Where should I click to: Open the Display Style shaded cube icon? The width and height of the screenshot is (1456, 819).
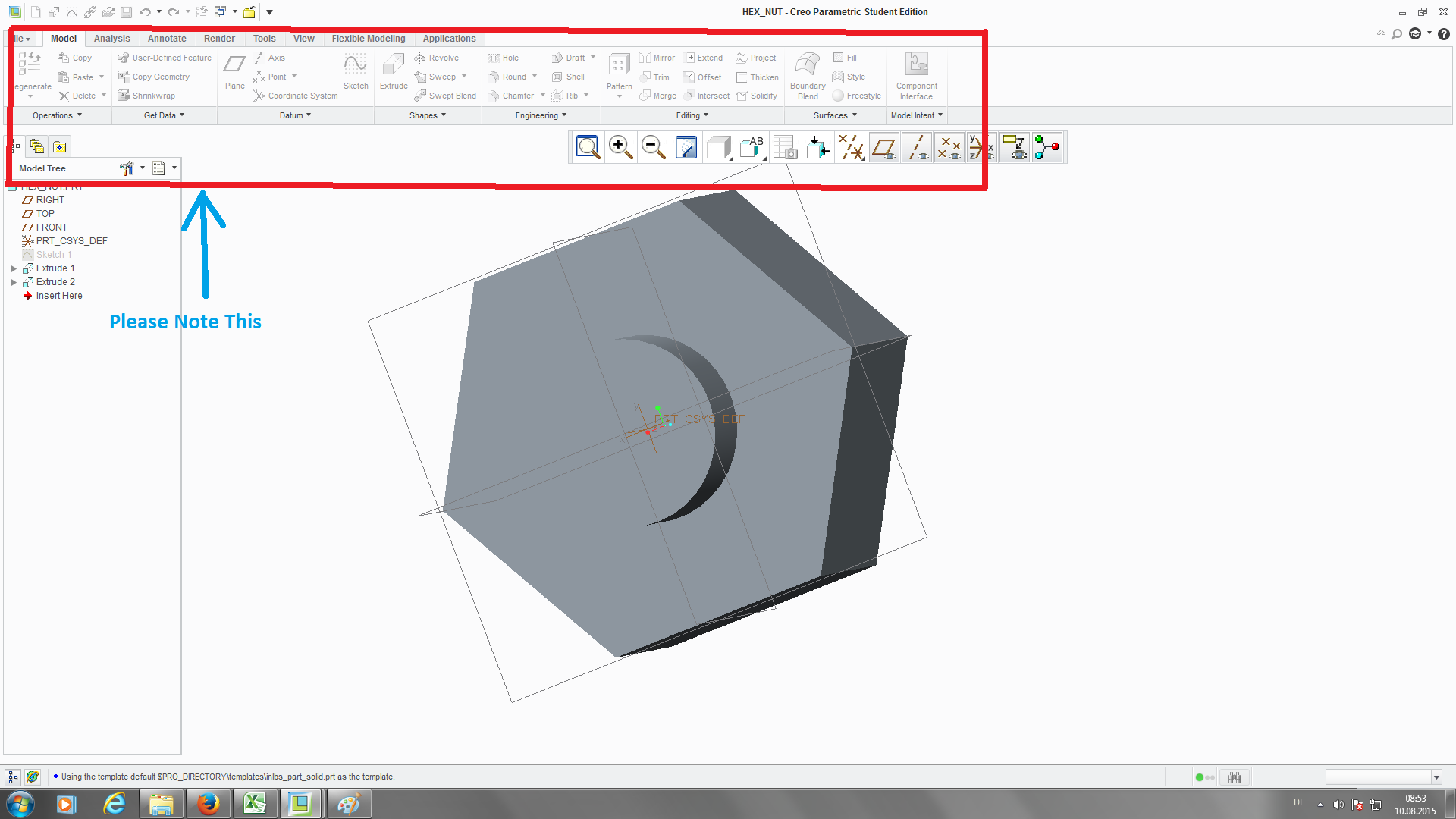click(718, 147)
